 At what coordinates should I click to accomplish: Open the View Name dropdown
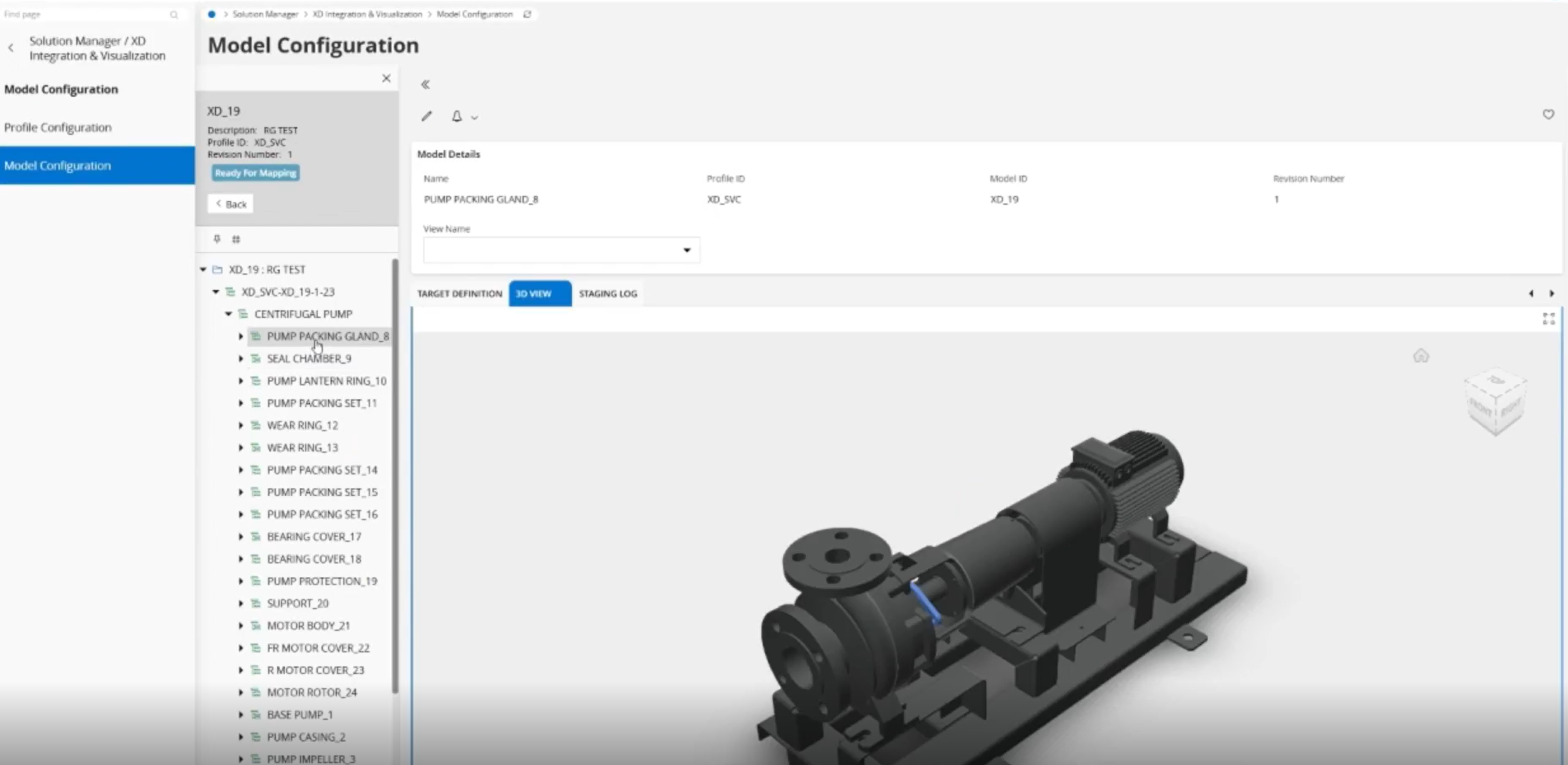coord(686,250)
